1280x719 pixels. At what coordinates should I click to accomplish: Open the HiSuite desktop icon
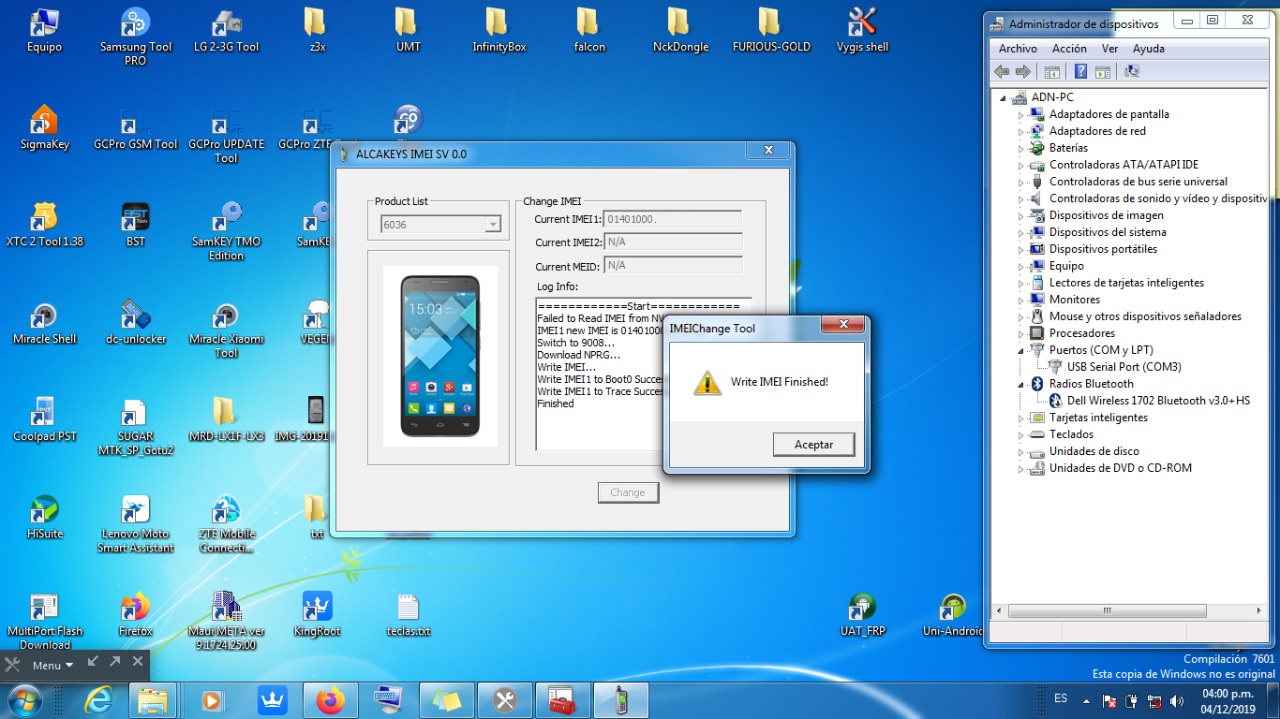click(x=44, y=516)
